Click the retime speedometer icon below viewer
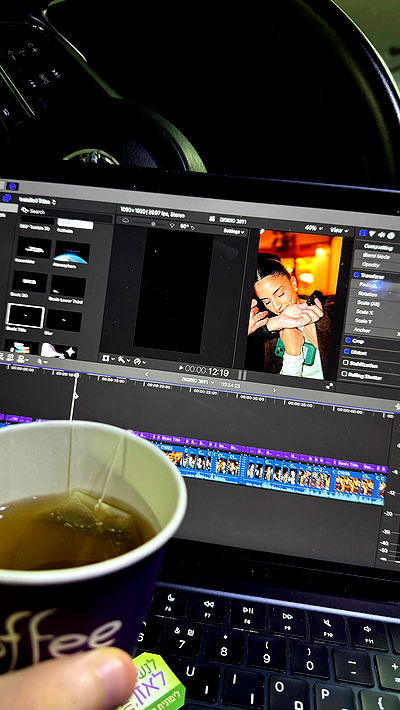This screenshot has height=710, width=400. point(138,361)
